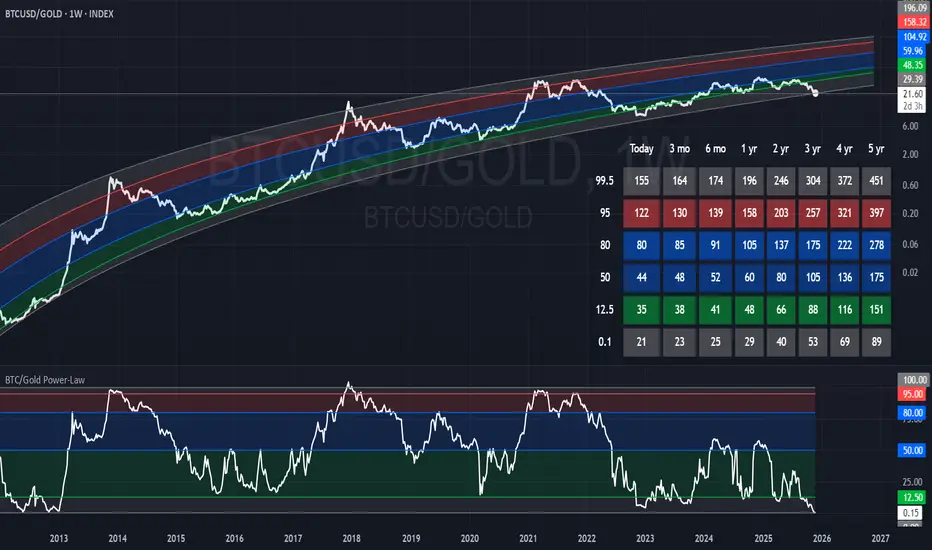The height and width of the screenshot is (550, 932).
Task: Click the 6.00 price axis value
Action: point(910,126)
